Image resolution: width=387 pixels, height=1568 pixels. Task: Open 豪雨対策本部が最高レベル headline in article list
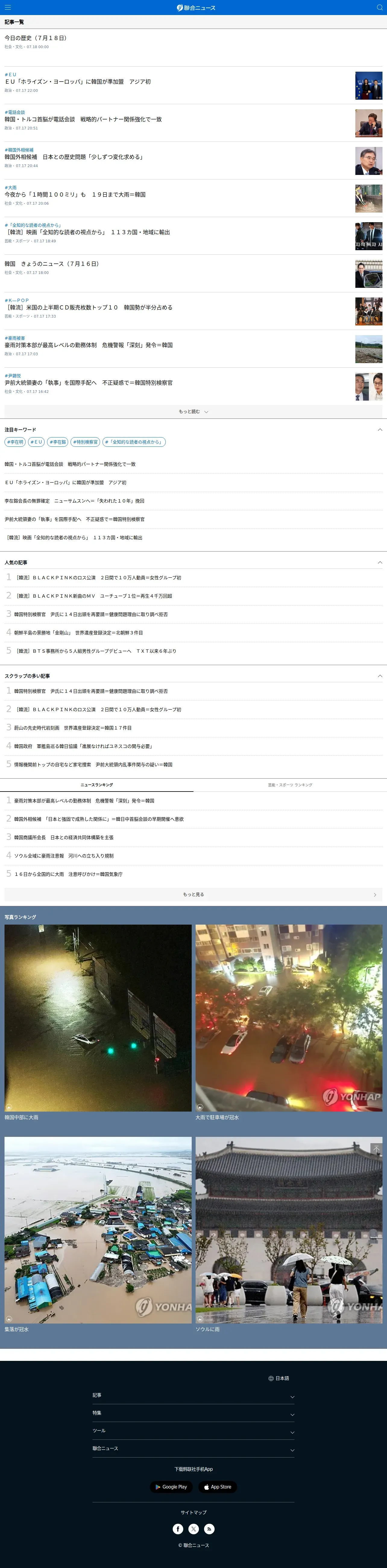(x=89, y=345)
